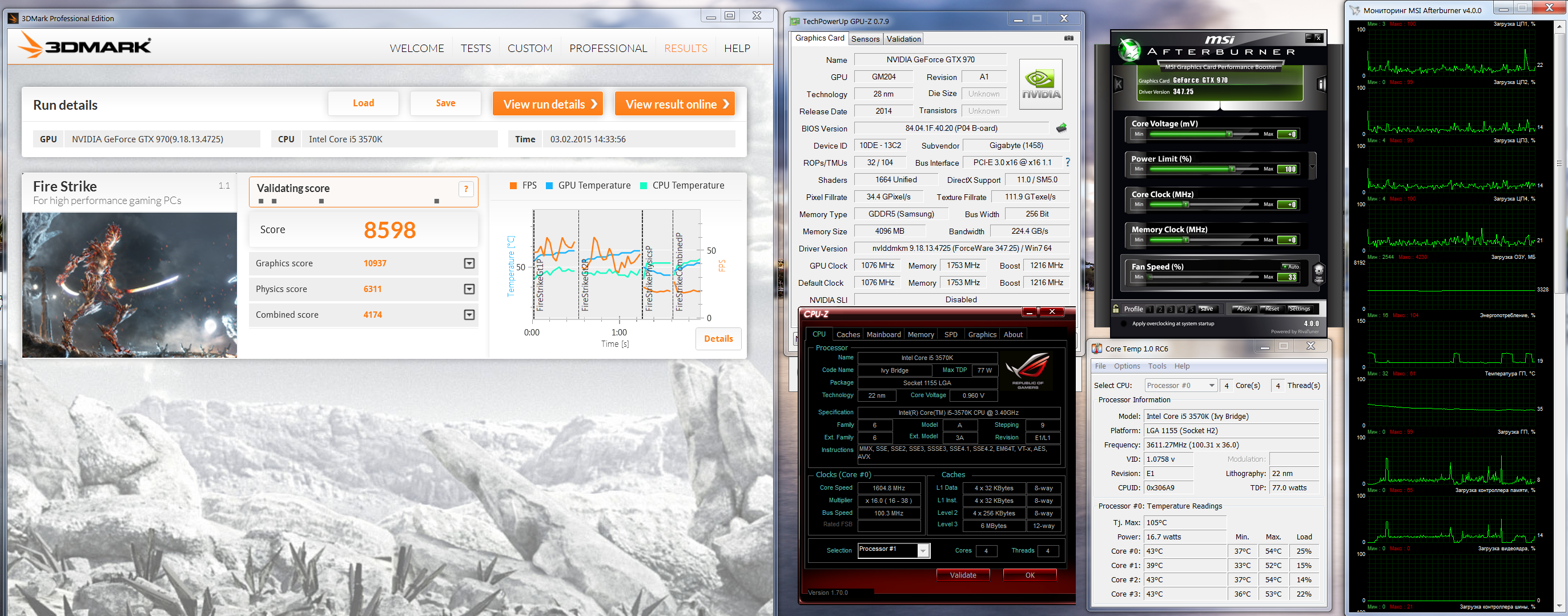Click the Save button in Run details
The height and width of the screenshot is (616, 1568).
[445, 103]
